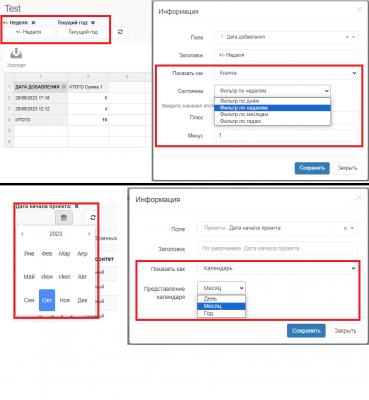Viewport: 369px width, 400px height.
Task: Click column header 3 in the table
Action: pos(127,77)
